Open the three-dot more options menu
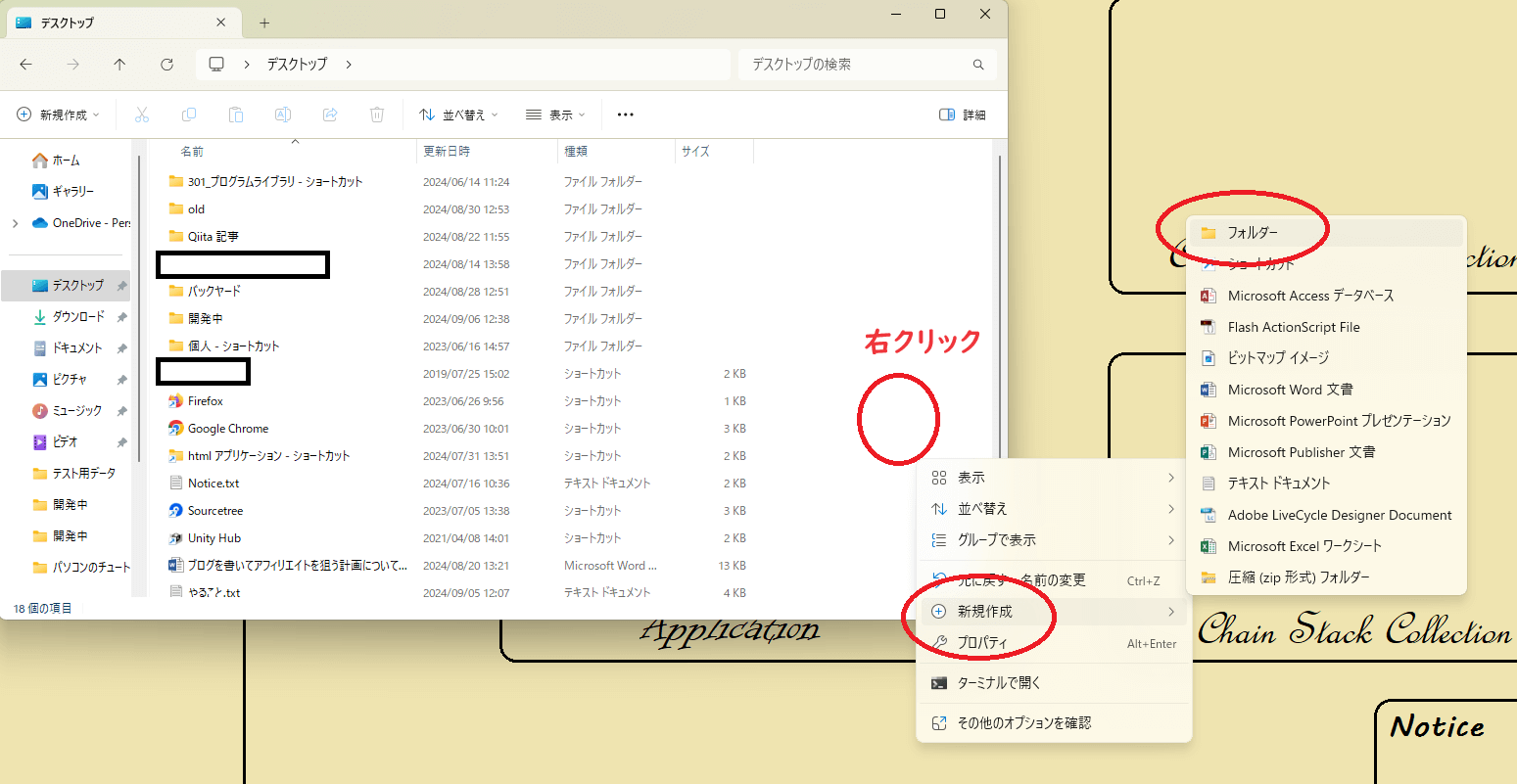This screenshot has height=784, width=1517. click(x=626, y=115)
